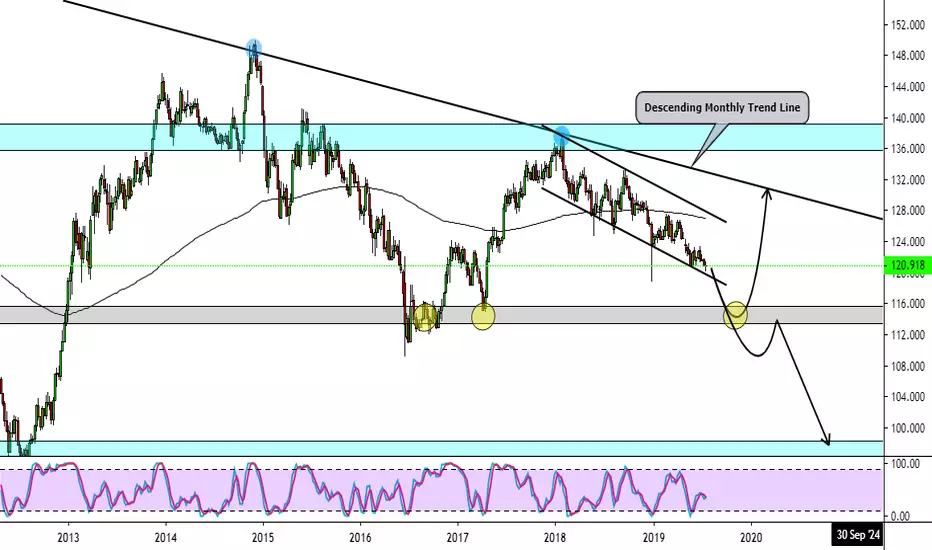This screenshot has height=550, width=932.
Task: Click the 2016 time axis label
Action: click(x=360, y=538)
